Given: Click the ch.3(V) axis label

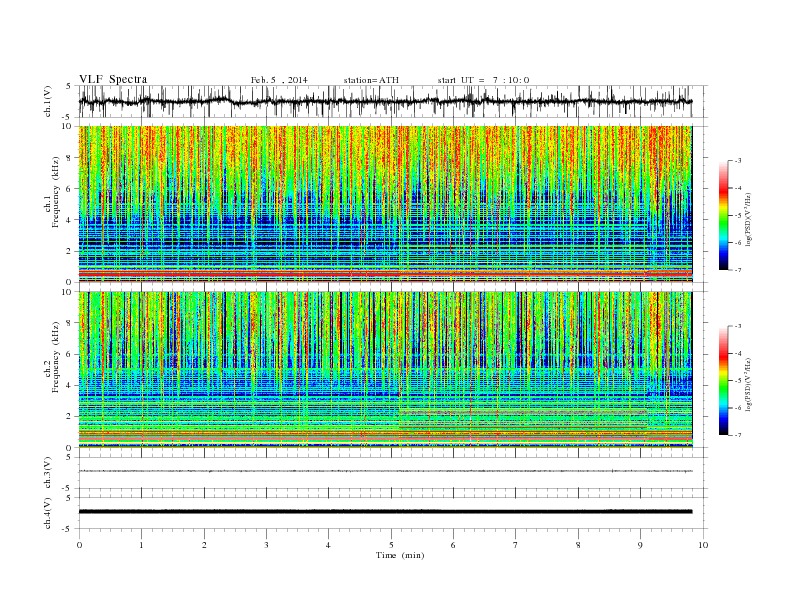Looking at the screenshot, I should pos(48,473).
